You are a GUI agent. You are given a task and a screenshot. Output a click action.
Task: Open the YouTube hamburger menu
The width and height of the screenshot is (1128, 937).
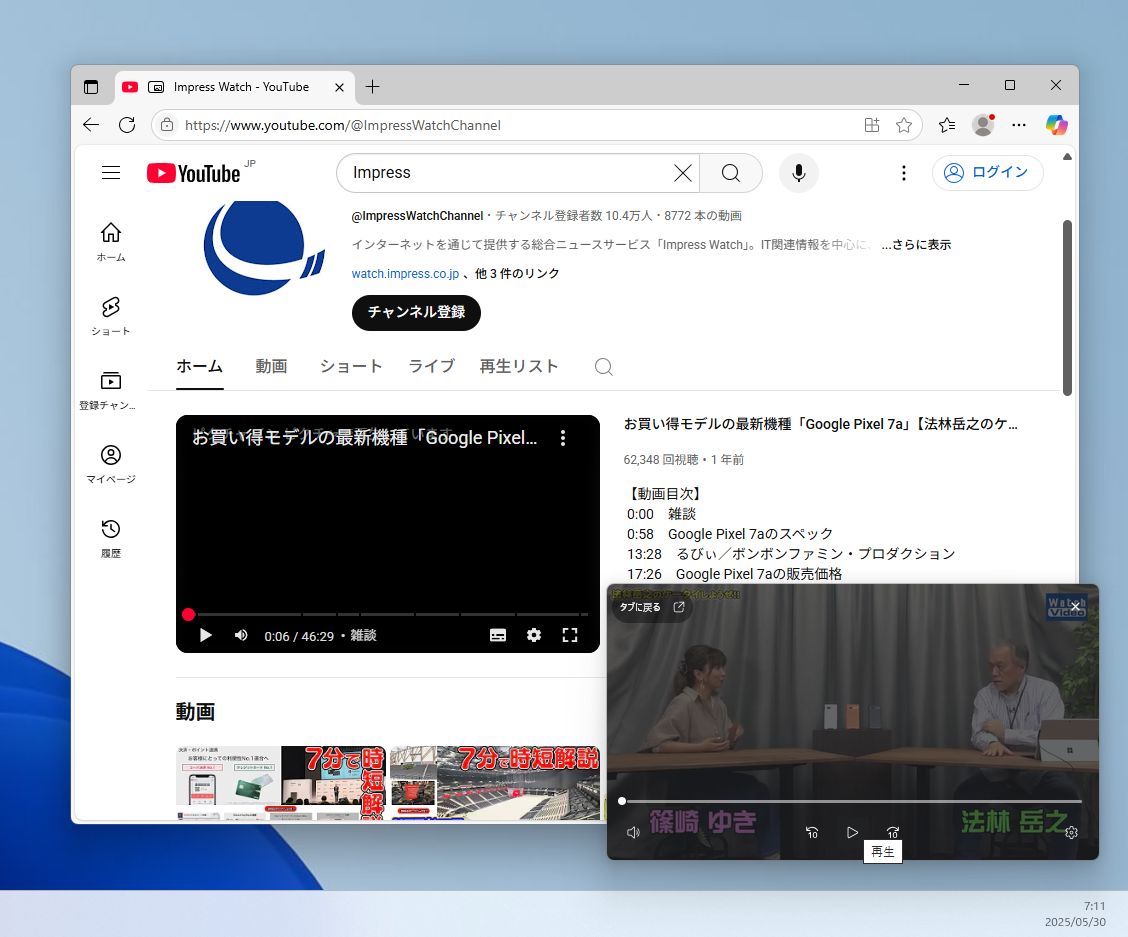click(111, 172)
